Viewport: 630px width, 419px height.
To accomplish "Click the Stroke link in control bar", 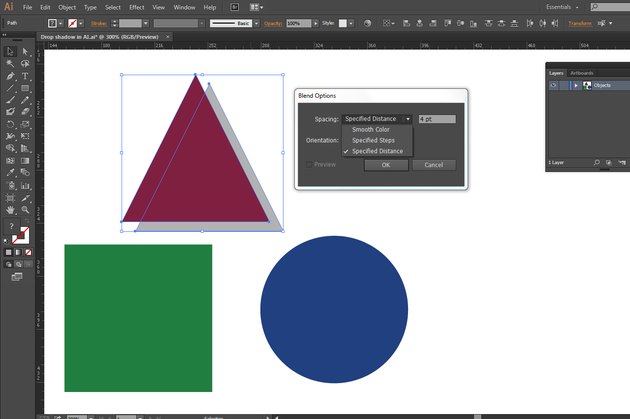I will point(99,23).
